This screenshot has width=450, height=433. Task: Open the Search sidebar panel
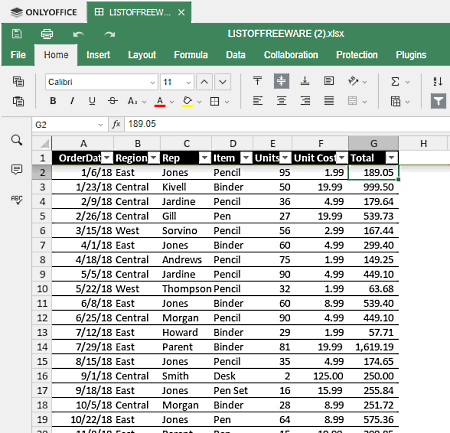(16, 140)
